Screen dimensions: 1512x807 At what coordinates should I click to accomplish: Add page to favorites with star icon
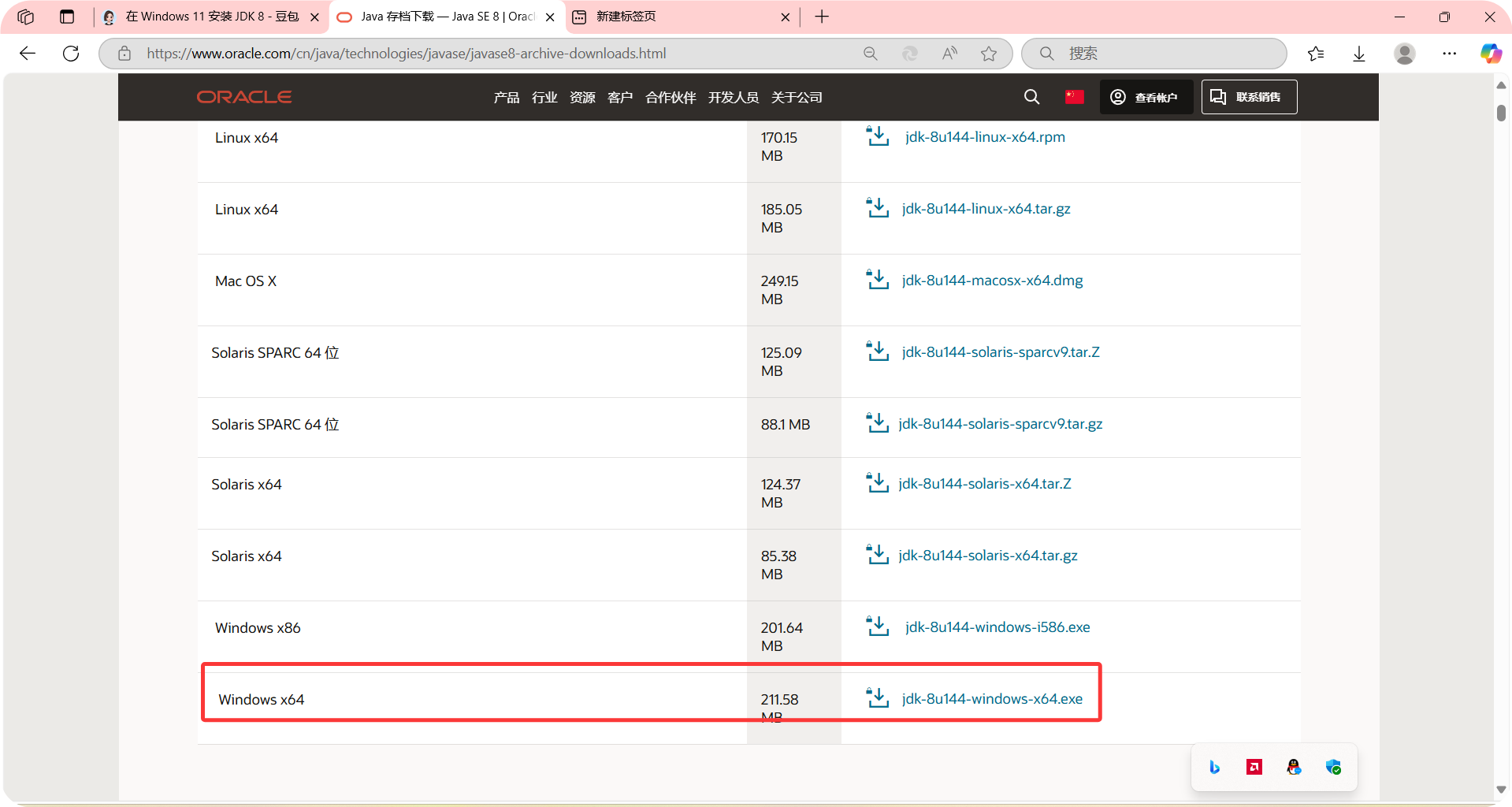tap(989, 54)
